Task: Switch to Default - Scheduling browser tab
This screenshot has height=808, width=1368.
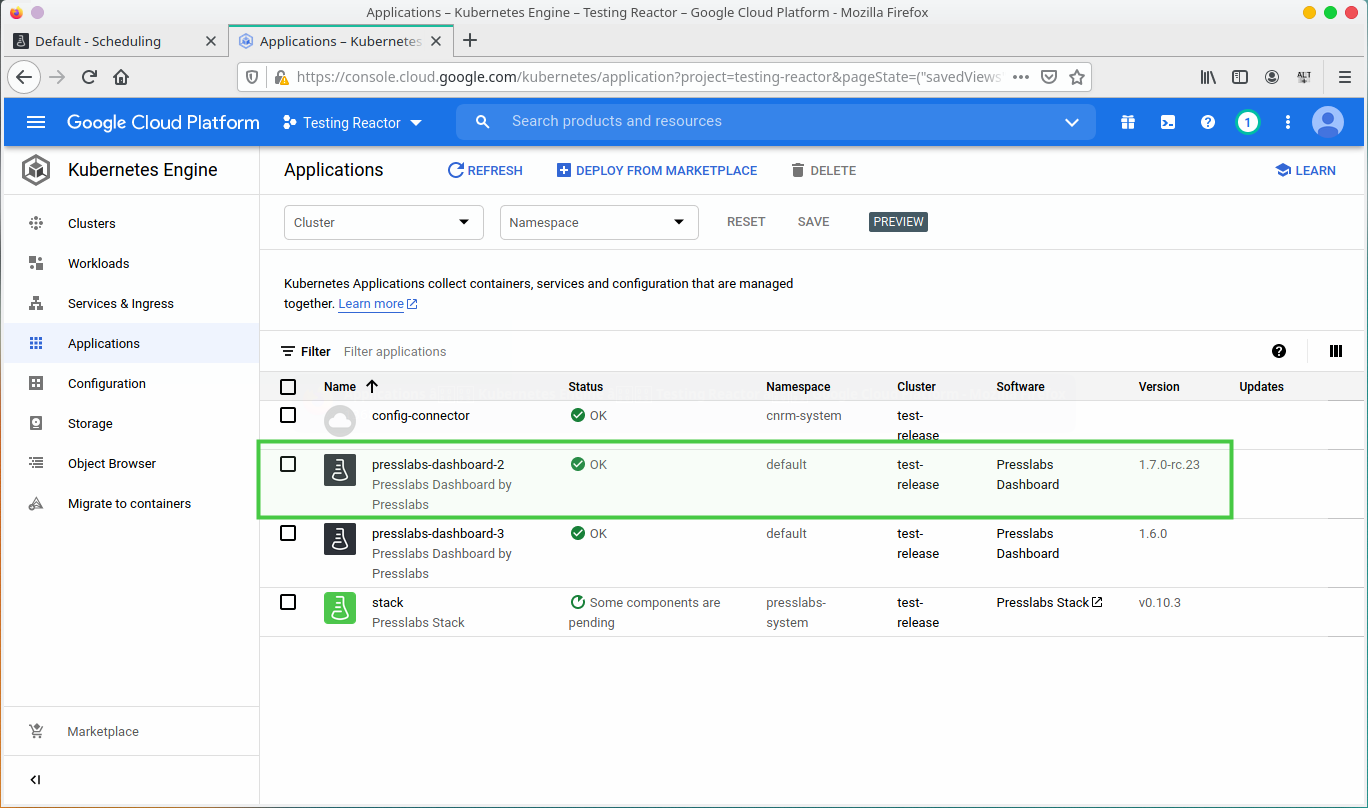Action: [98, 41]
